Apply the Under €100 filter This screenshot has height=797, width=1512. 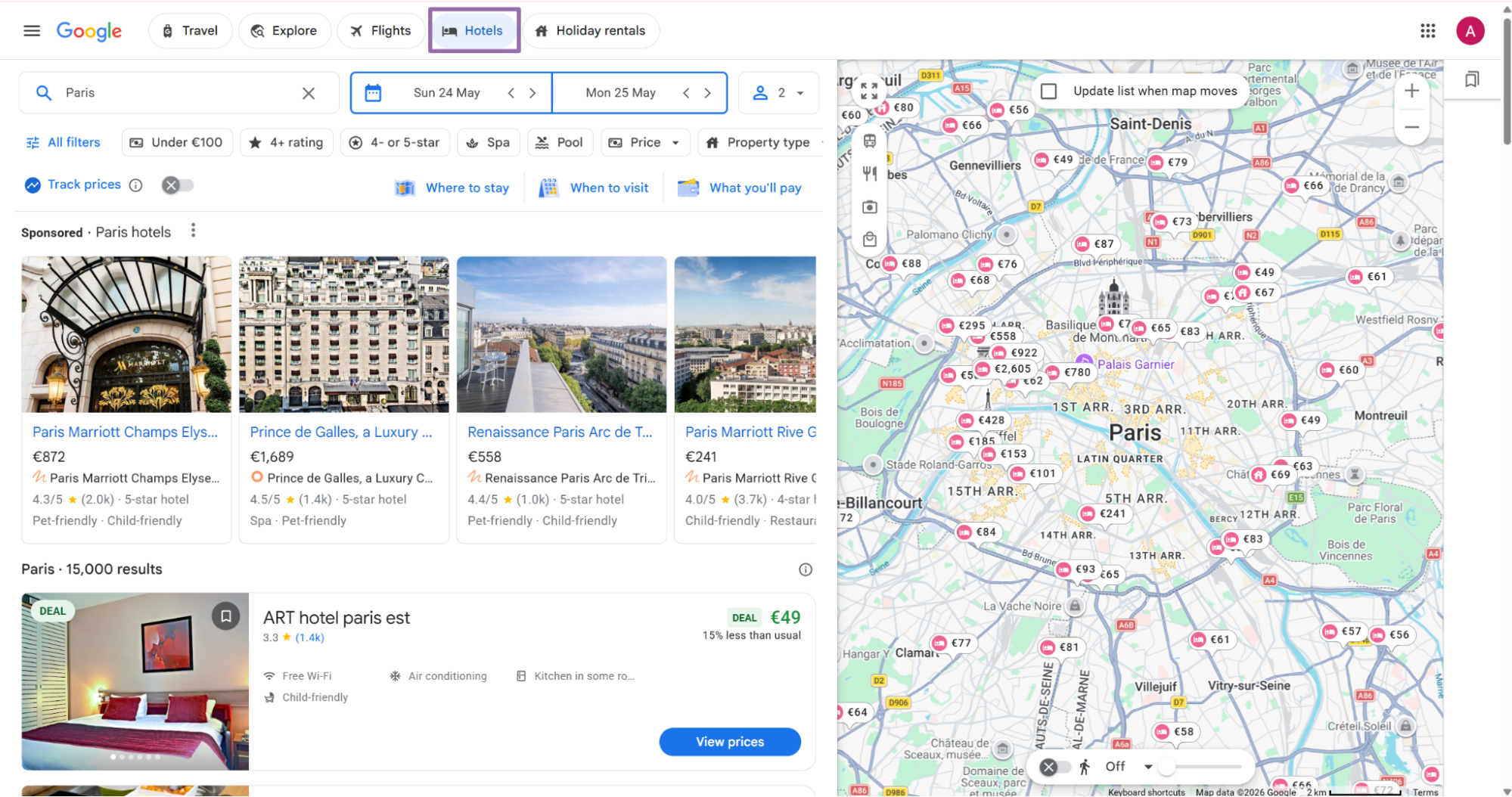[176, 142]
